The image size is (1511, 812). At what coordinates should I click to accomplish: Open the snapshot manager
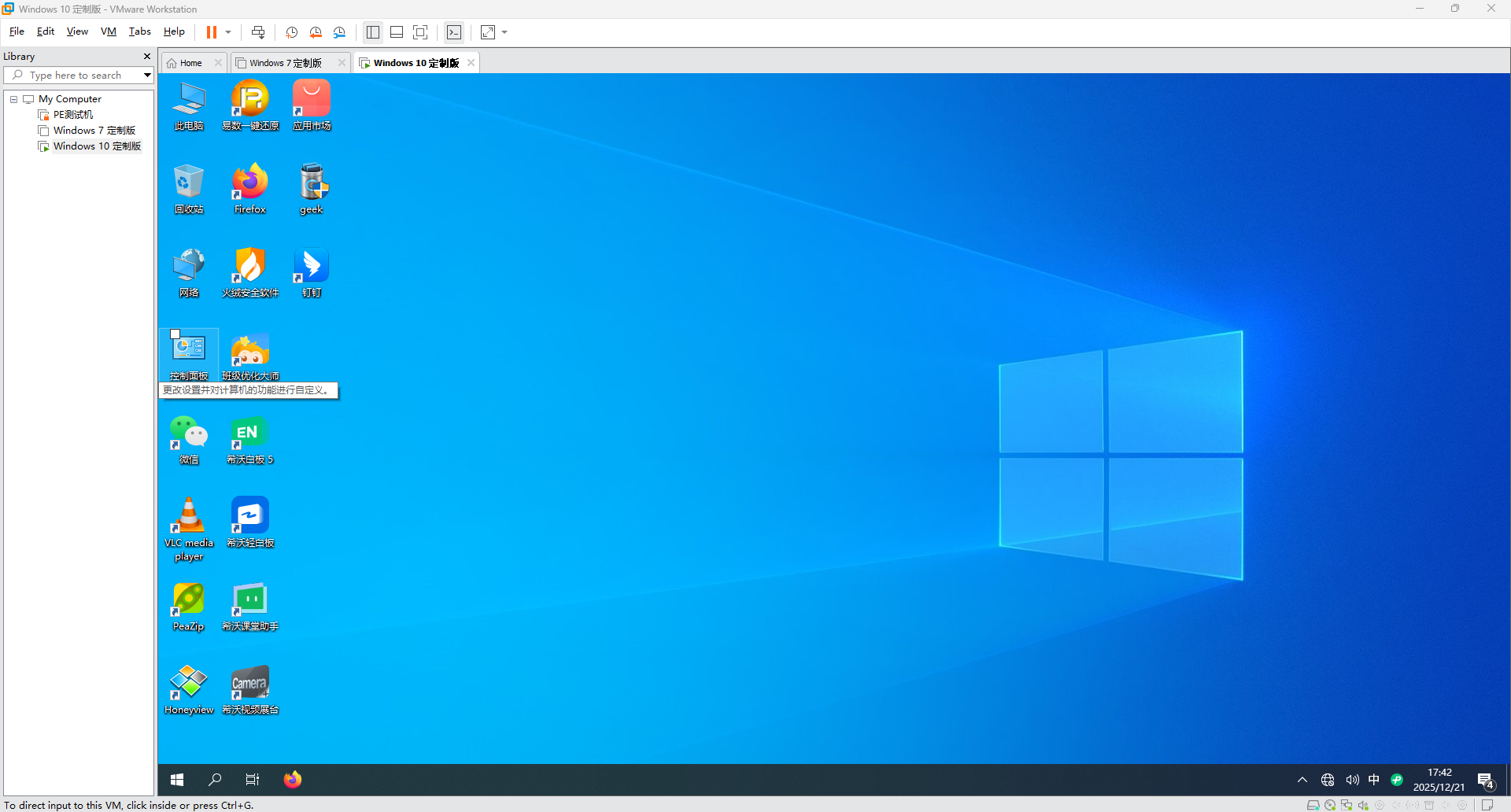(340, 32)
